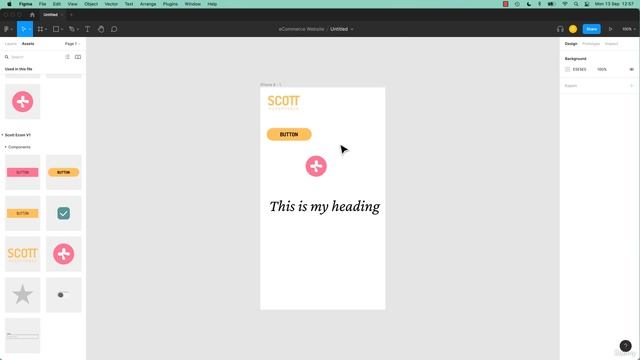Click the yellow user avatar

tap(573, 29)
